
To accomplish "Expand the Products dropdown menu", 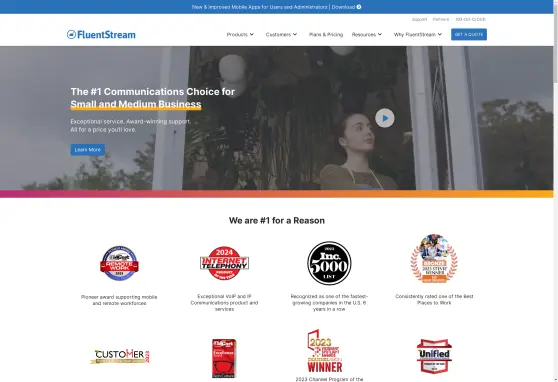I will (240, 35).
